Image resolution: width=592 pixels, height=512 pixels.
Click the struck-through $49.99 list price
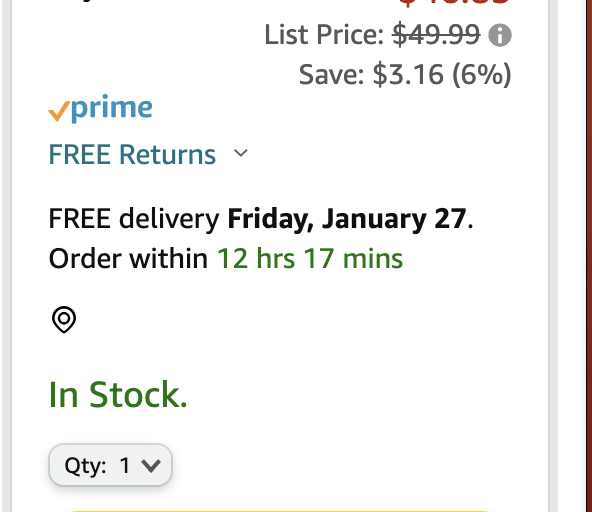pos(436,35)
